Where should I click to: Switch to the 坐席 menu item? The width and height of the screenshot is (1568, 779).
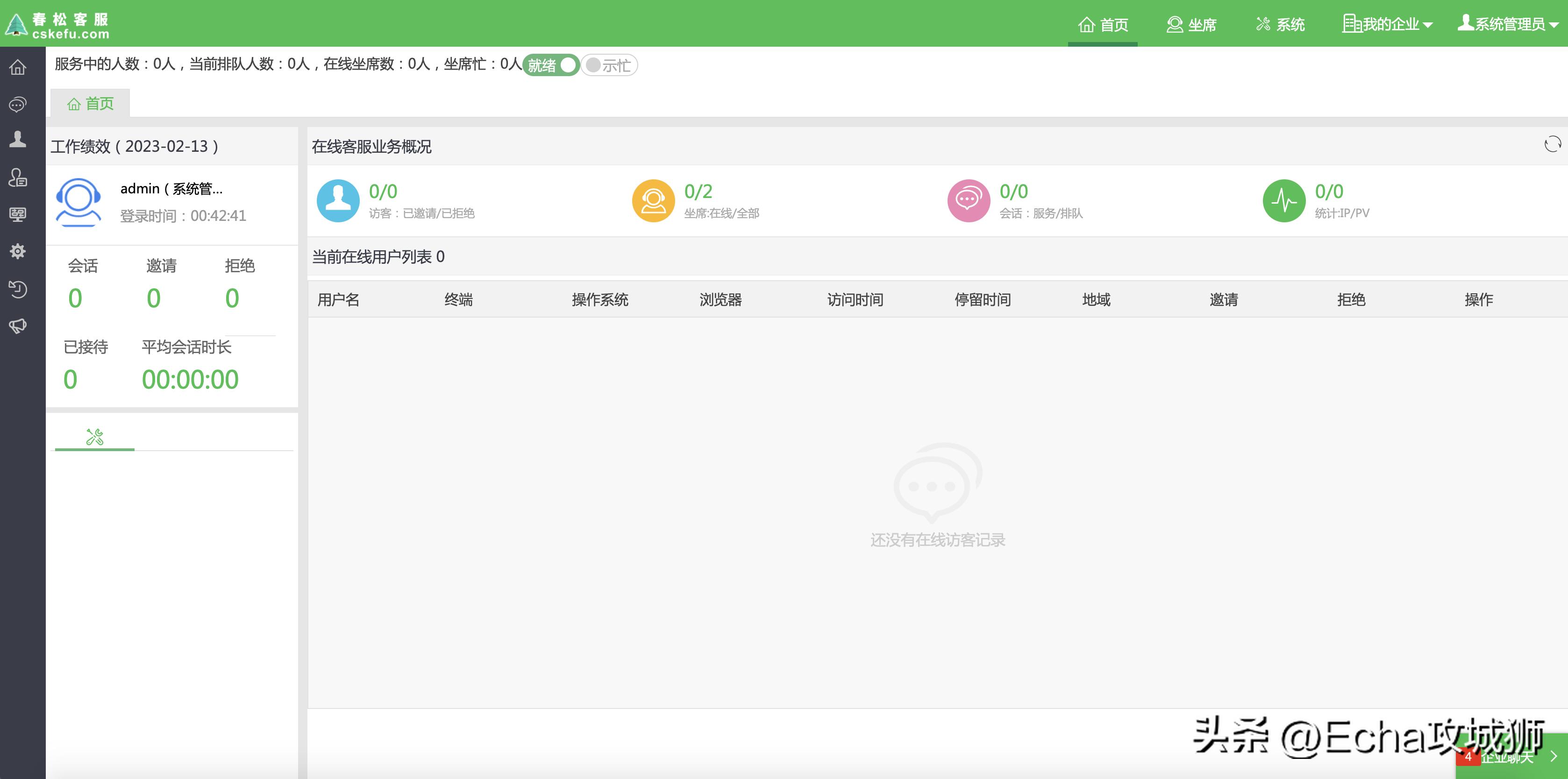pyautogui.click(x=1191, y=24)
